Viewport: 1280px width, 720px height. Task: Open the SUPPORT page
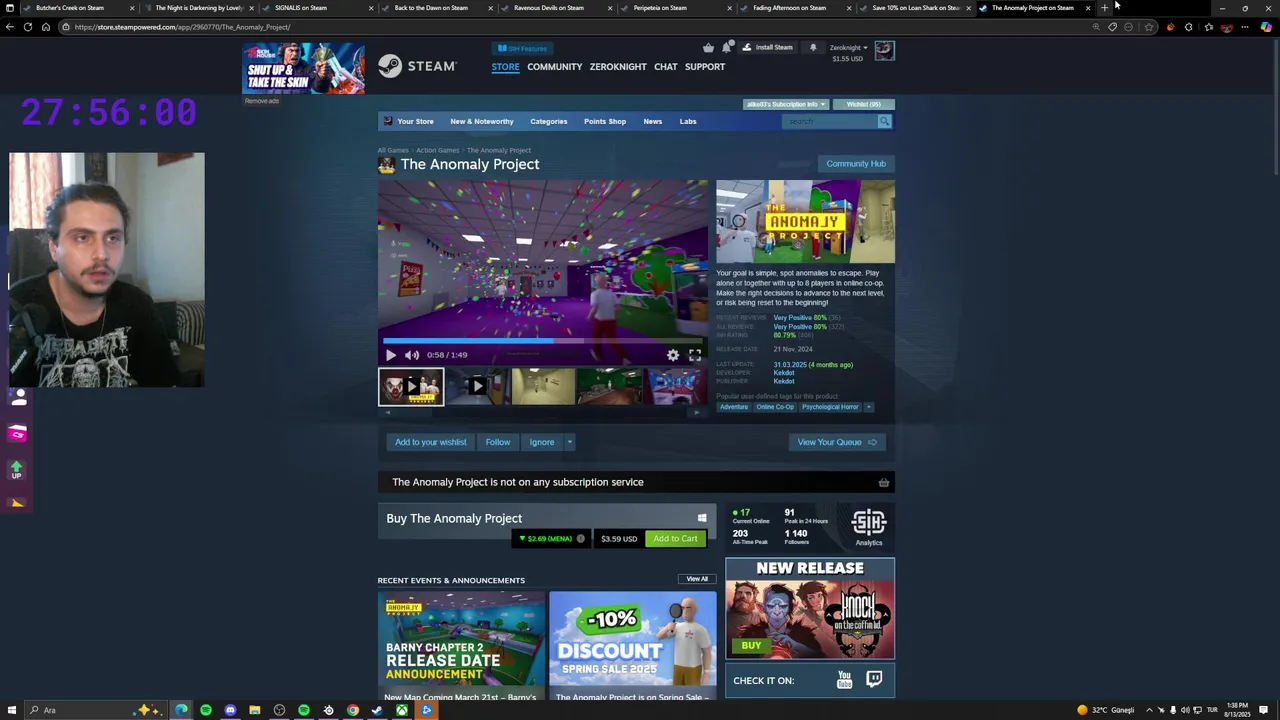pos(705,67)
